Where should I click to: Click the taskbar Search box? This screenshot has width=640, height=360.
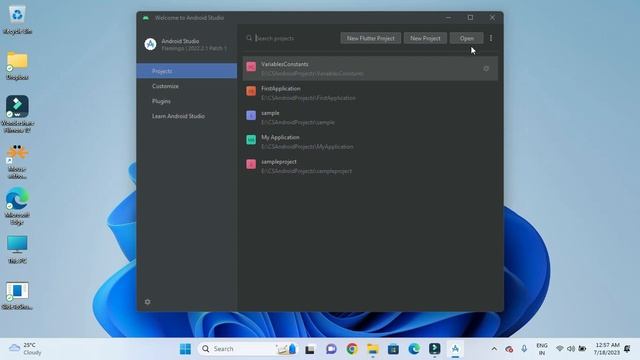coord(247,349)
